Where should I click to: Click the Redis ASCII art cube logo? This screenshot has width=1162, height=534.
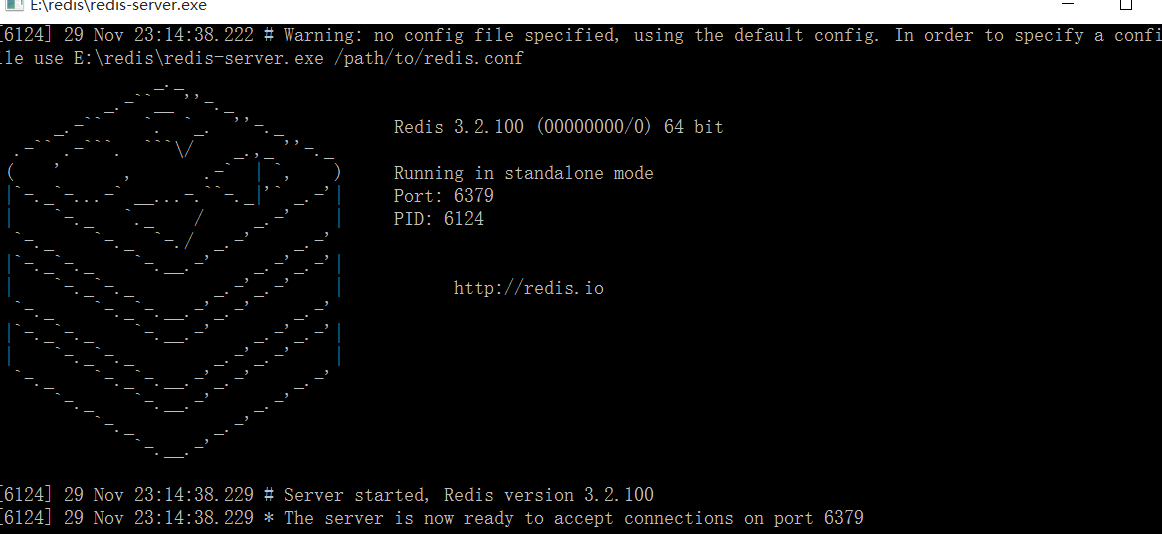[175, 270]
